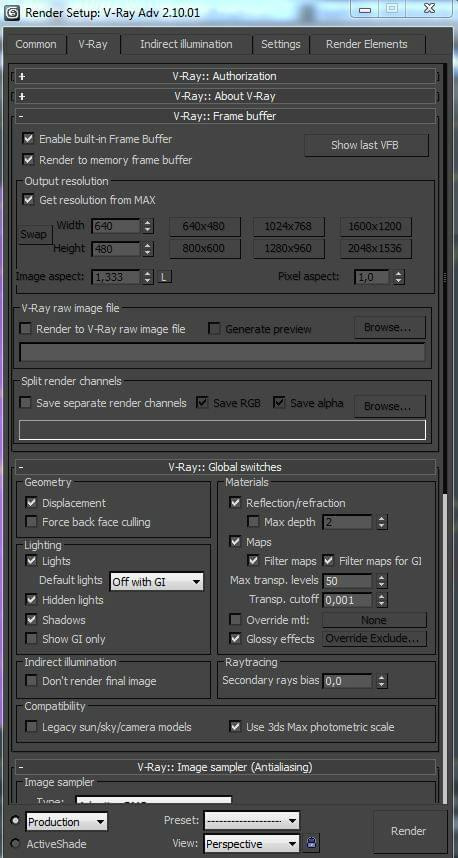The width and height of the screenshot is (458, 858).
Task: Click the lock view icon beside Perspective
Action: click(312, 843)
